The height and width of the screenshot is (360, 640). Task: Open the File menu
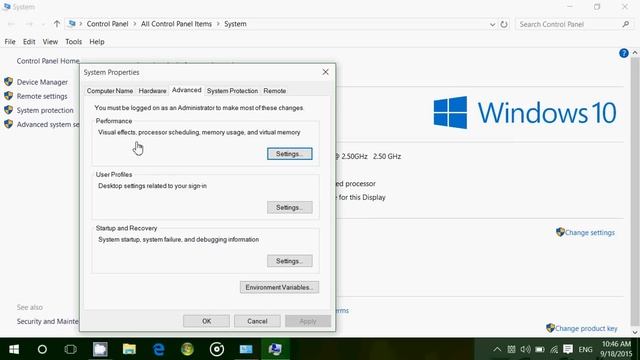pyautogui.click(x=10, y=42)
